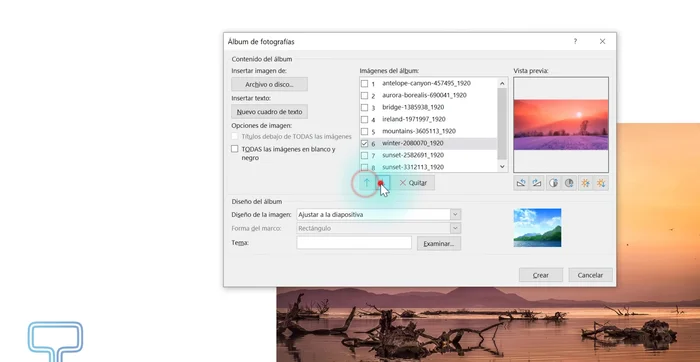700x362 pixels.
Task: Check the mountains-3605113_1920 box
Action: (365, 132)
